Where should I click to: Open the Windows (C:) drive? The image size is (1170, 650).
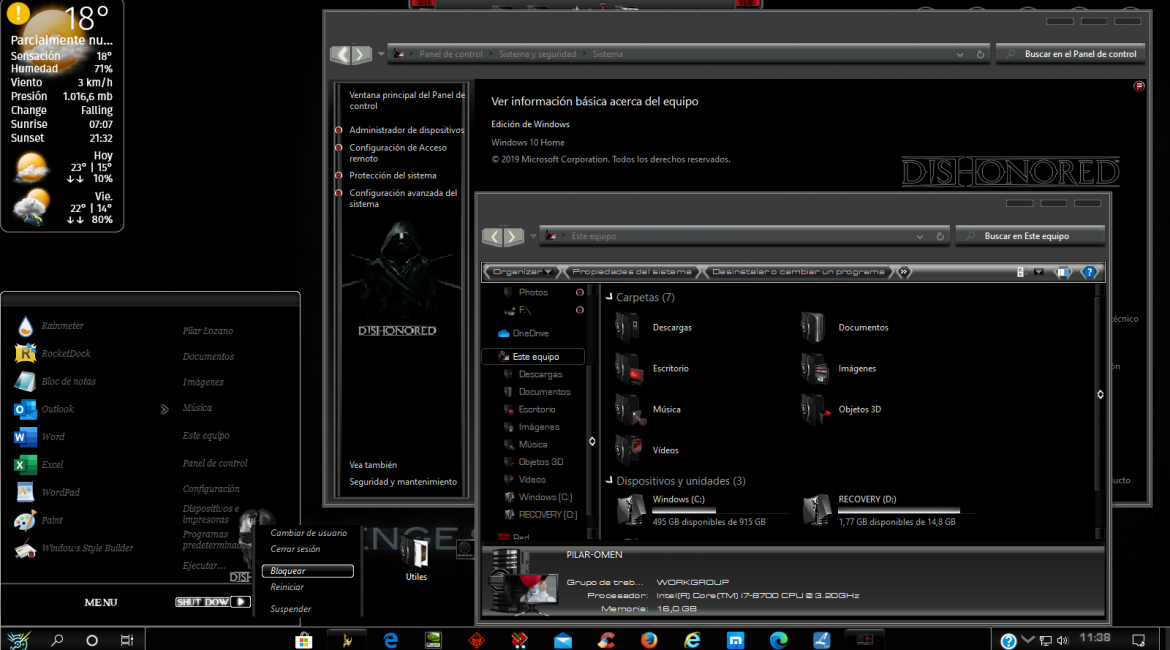pos(701,510)
